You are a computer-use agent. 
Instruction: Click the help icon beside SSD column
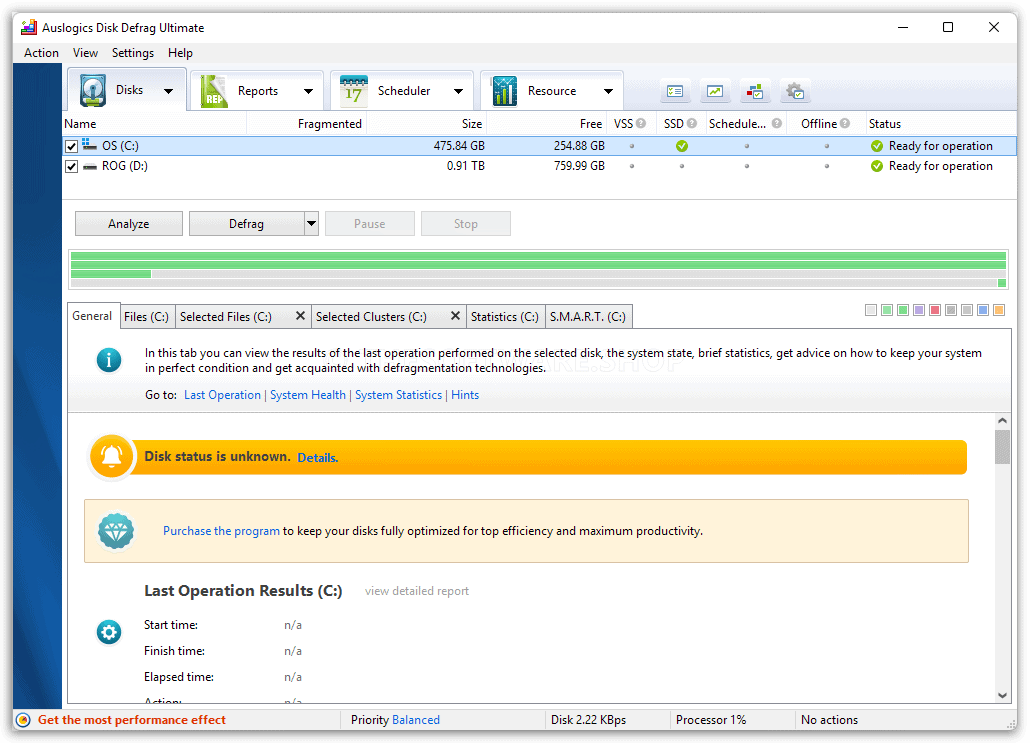click(692, 124)
